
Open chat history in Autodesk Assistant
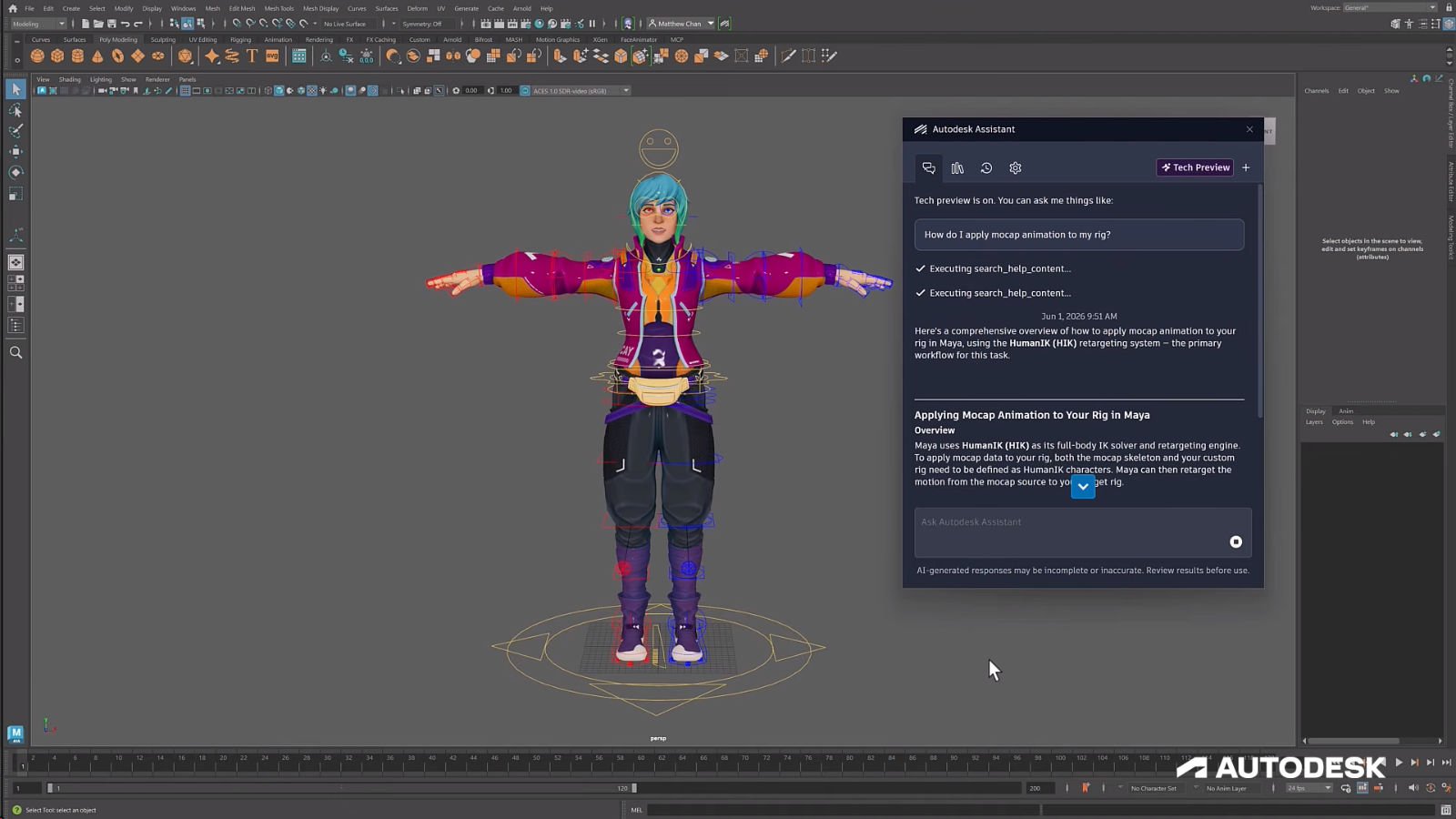pyautogui.click(x=986, y=168)
